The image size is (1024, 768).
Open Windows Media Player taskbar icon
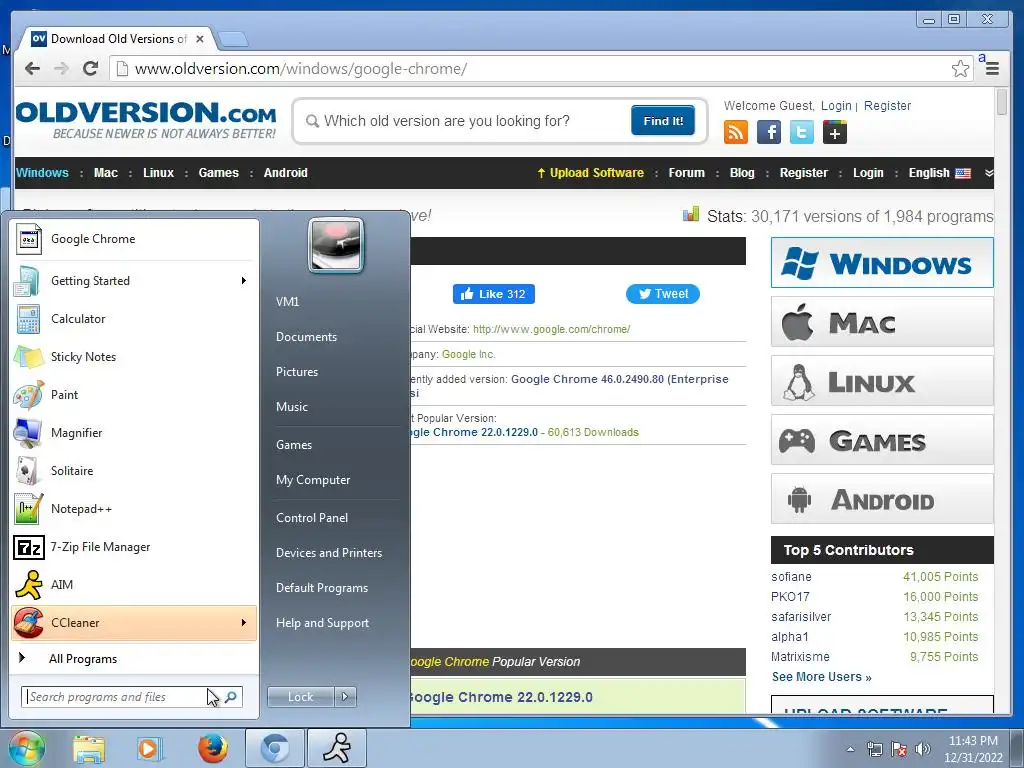(149, 749)
